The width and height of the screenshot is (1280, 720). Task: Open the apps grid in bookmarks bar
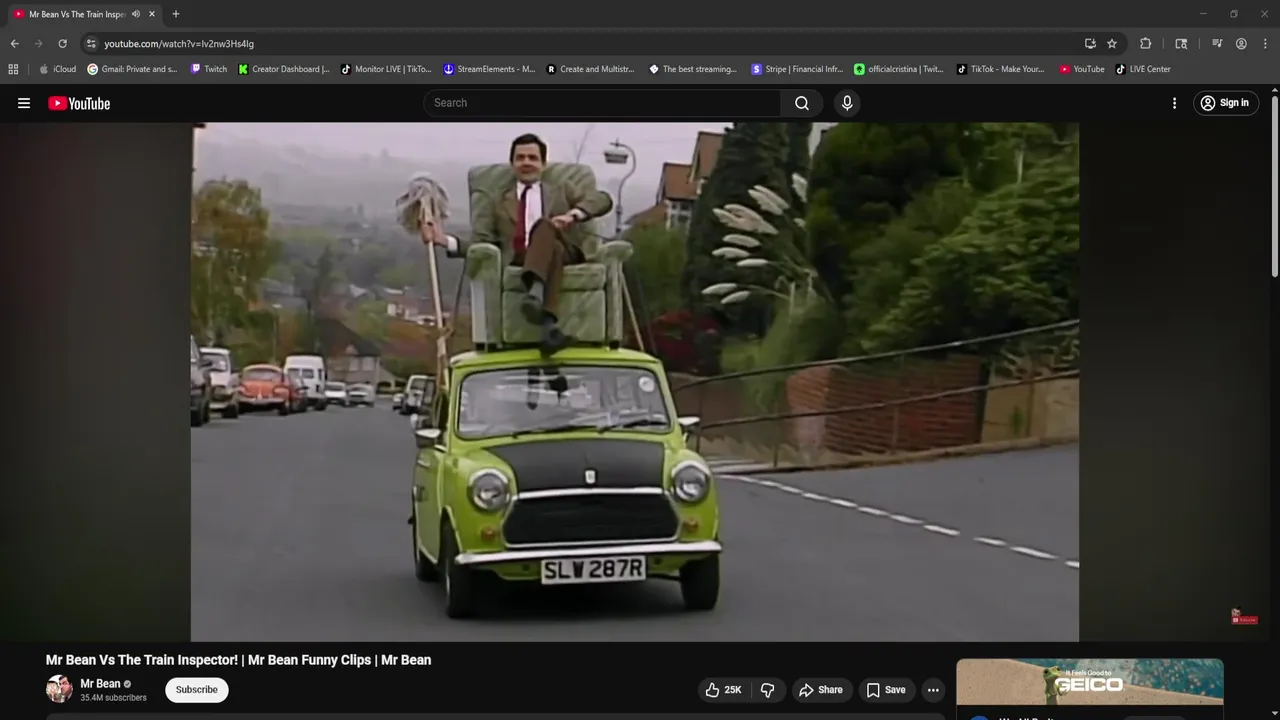(x=13, y=69)
